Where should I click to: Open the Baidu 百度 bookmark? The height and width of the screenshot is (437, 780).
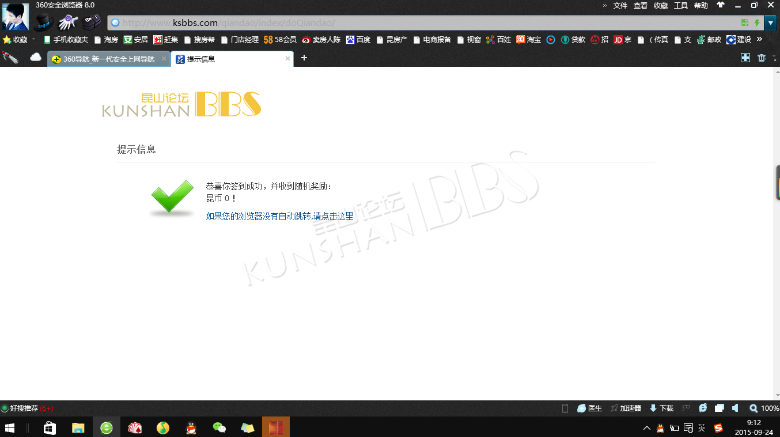pos(358,40)
